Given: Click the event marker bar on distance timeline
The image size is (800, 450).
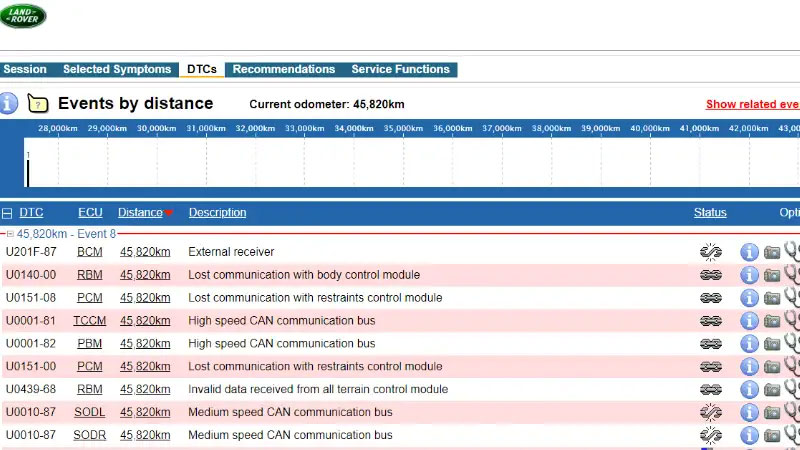Looking at the screenshot, I should click(28, 172).
